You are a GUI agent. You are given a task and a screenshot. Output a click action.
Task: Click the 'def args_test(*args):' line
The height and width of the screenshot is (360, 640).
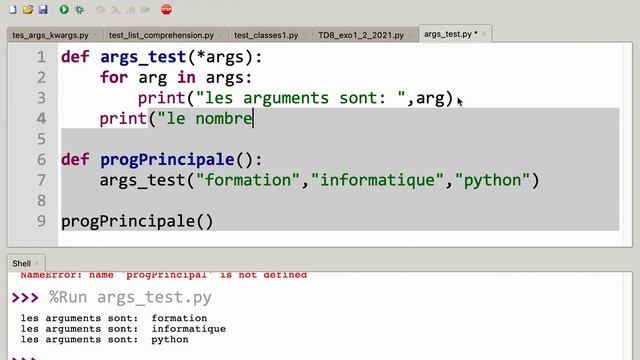tap(162, 57)
